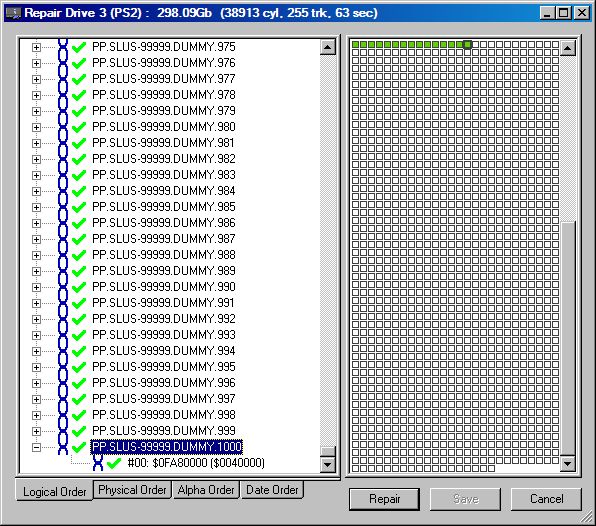Click chain link icon of DUMMY.988
The image size is (596, 526).
pos(63,255)
